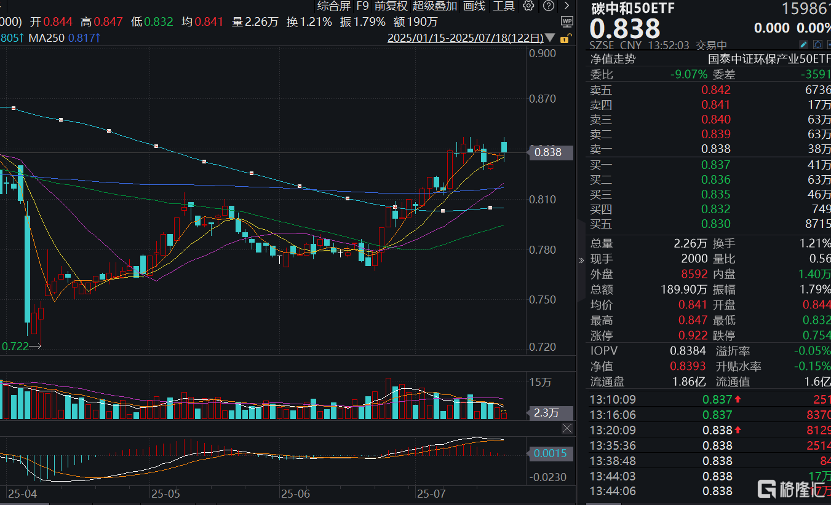Toggle the date range lock icon
The image size is (832, 506).
coord(566,38)
